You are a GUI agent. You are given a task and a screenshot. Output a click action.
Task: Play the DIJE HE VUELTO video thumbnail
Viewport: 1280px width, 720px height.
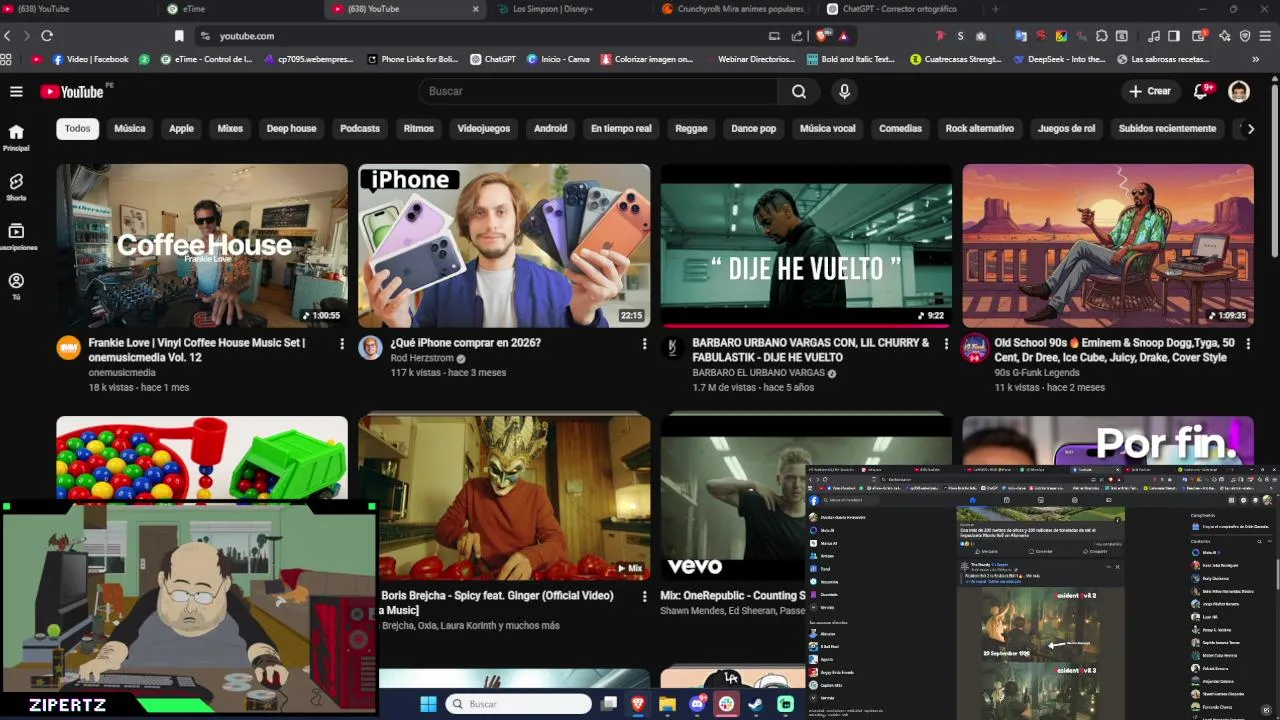(x=806, y=246)
